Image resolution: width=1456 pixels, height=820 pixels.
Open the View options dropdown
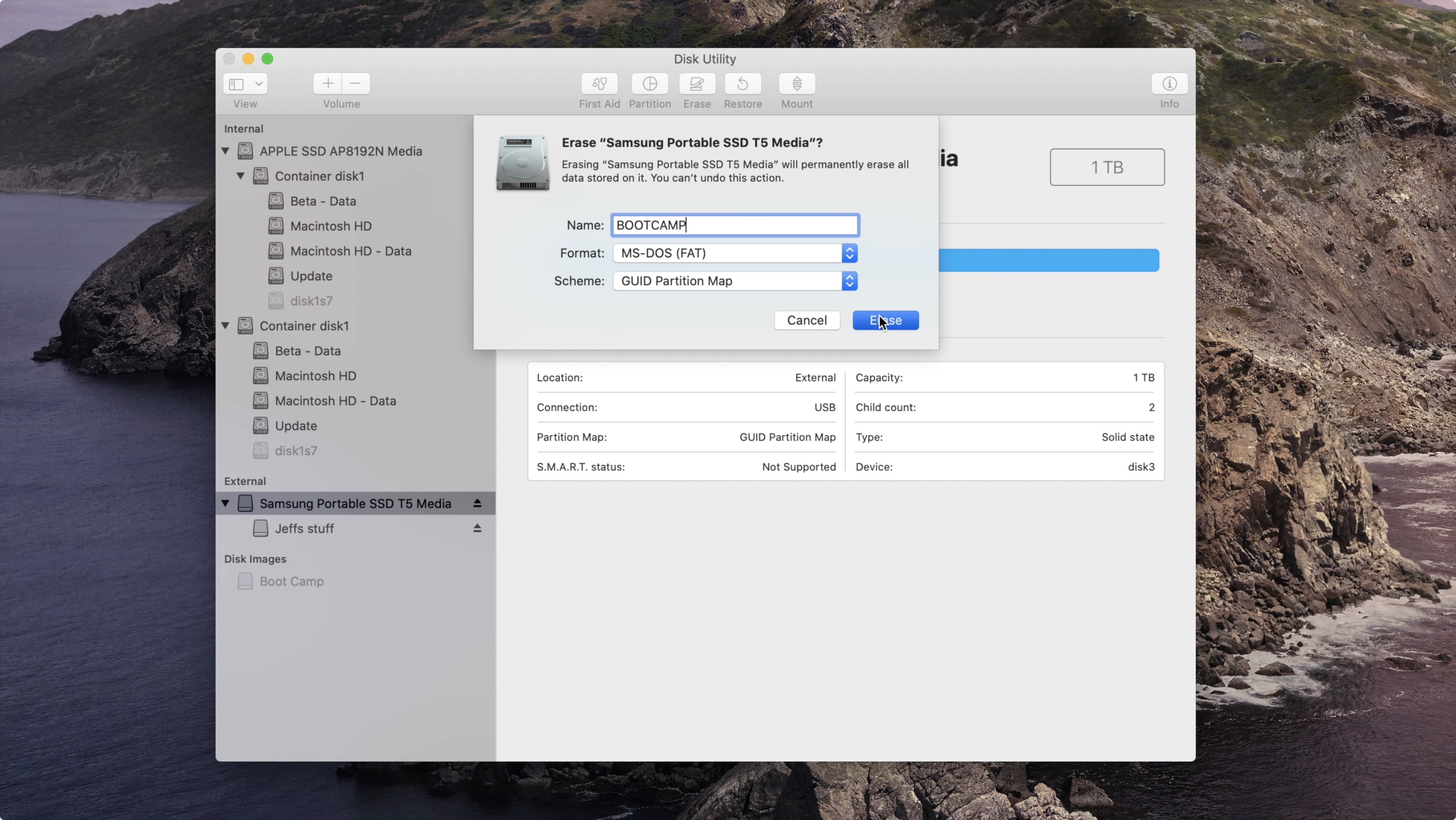click(244, 84)
